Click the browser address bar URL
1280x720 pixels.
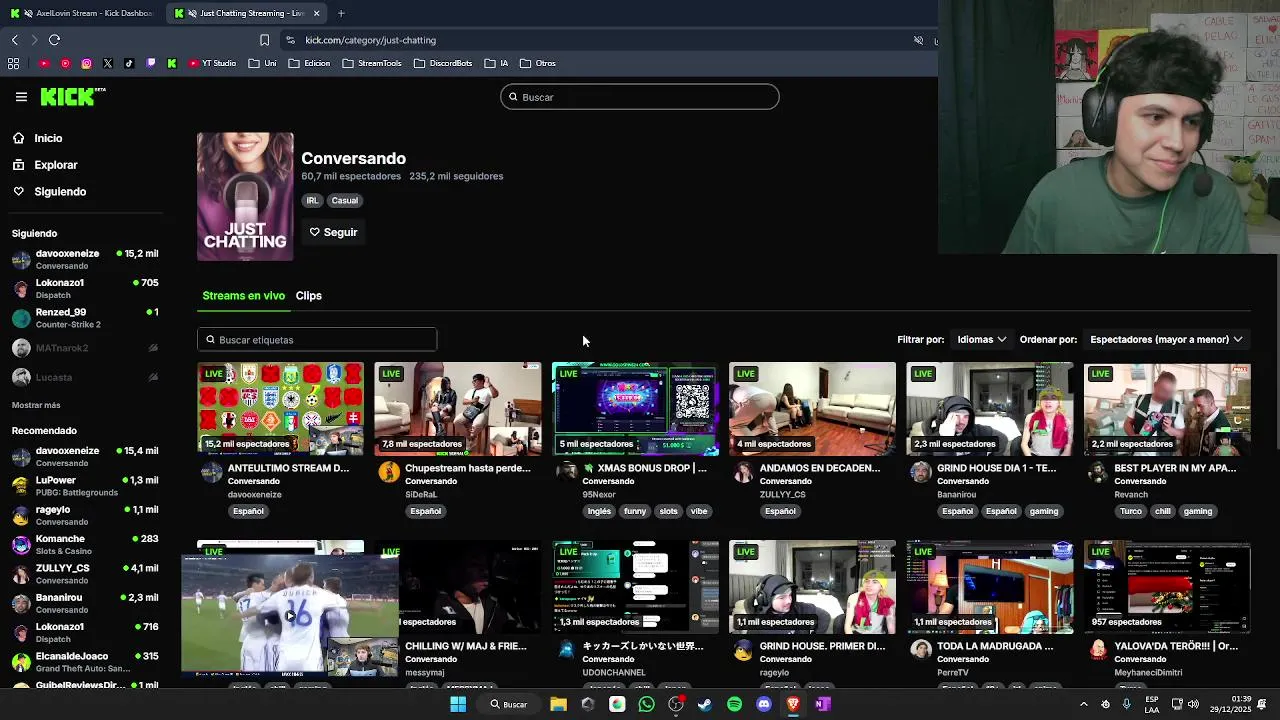tap(370, 40)
